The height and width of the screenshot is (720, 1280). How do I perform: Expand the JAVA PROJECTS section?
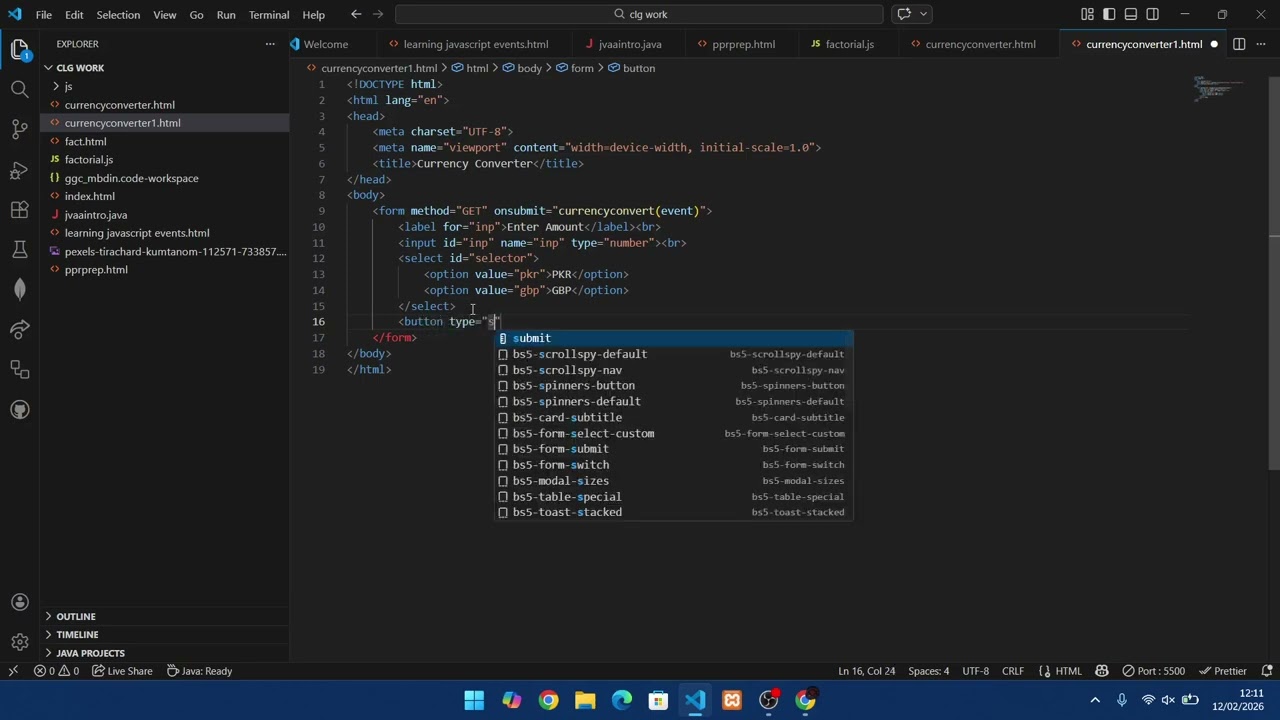coord(90,653)
